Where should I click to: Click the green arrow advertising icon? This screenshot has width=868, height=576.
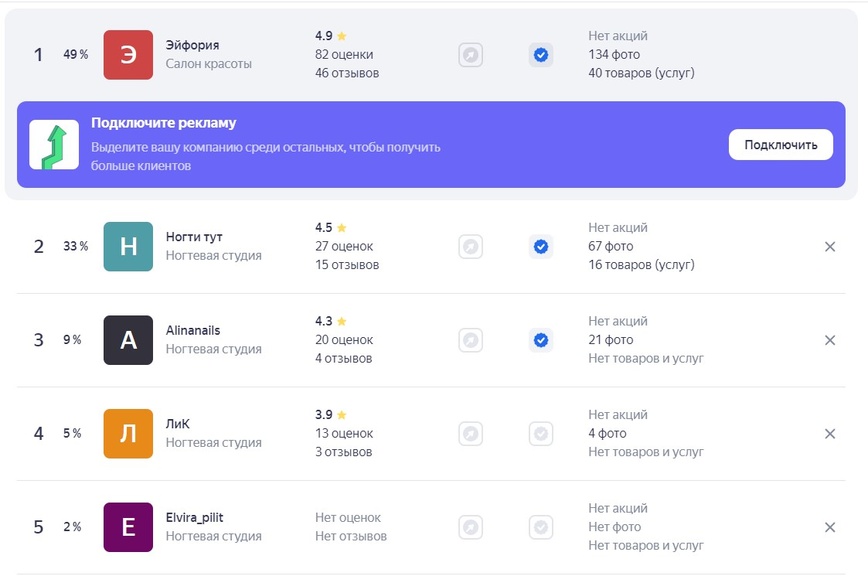[54, 144]
